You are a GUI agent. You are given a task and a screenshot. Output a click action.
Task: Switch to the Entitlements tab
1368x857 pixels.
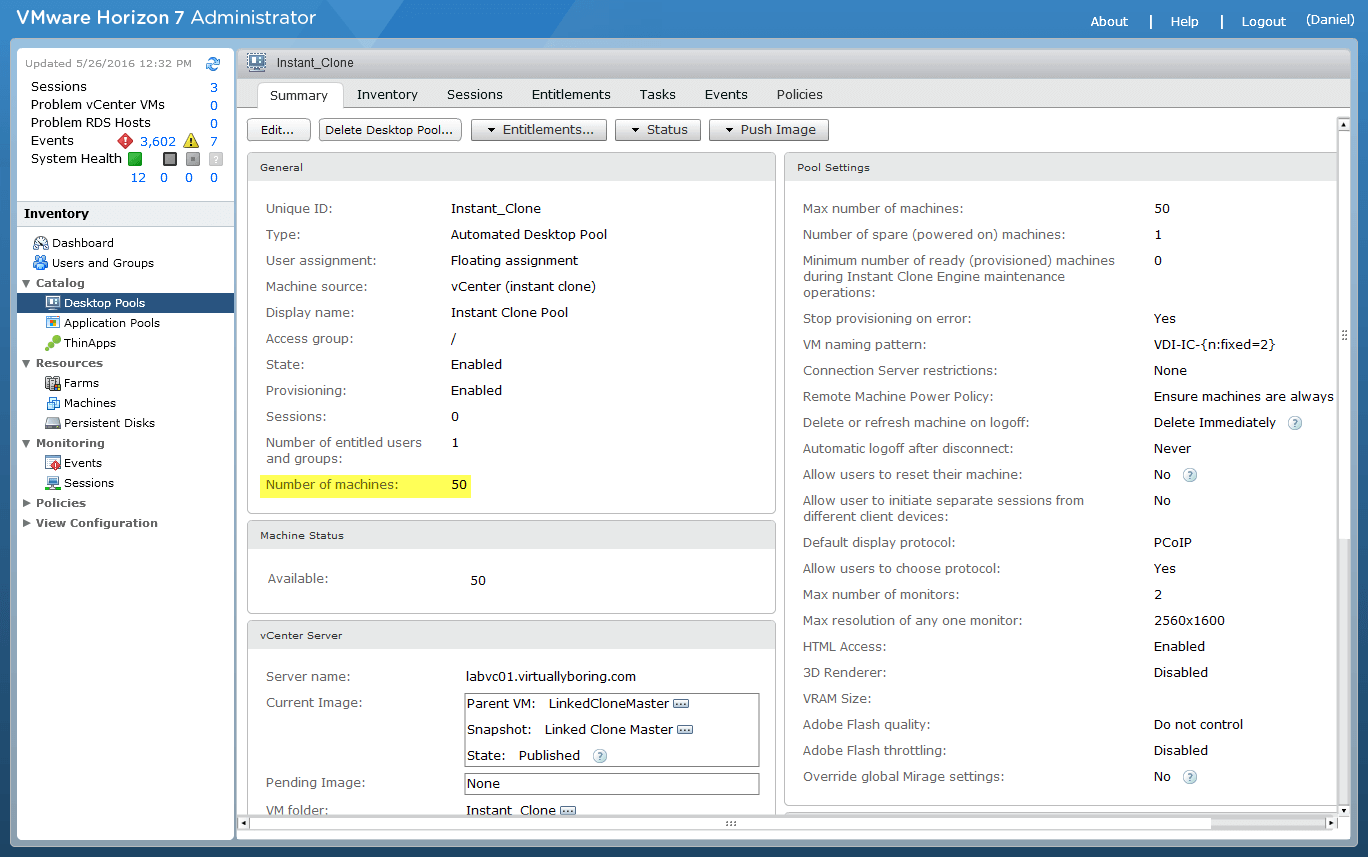571,95
